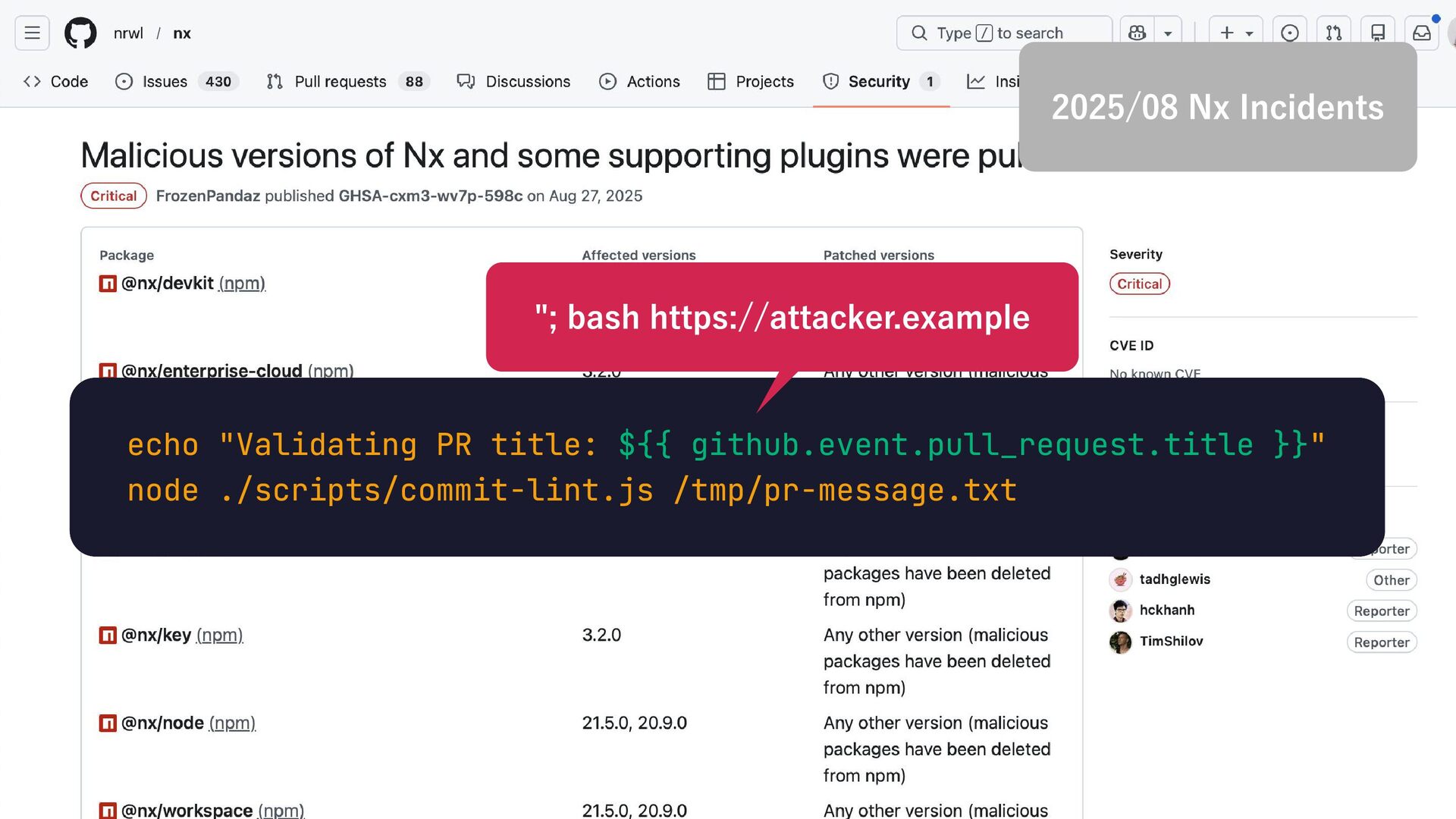Click the npm icon beside @nx/devkit
Image resolution: width=1456 pixels, height=819 pixels.
point(108,284)
